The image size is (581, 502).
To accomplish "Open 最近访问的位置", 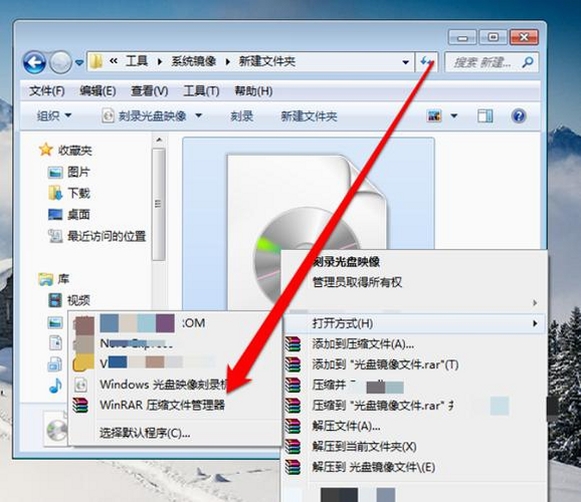I will point(107,236).
